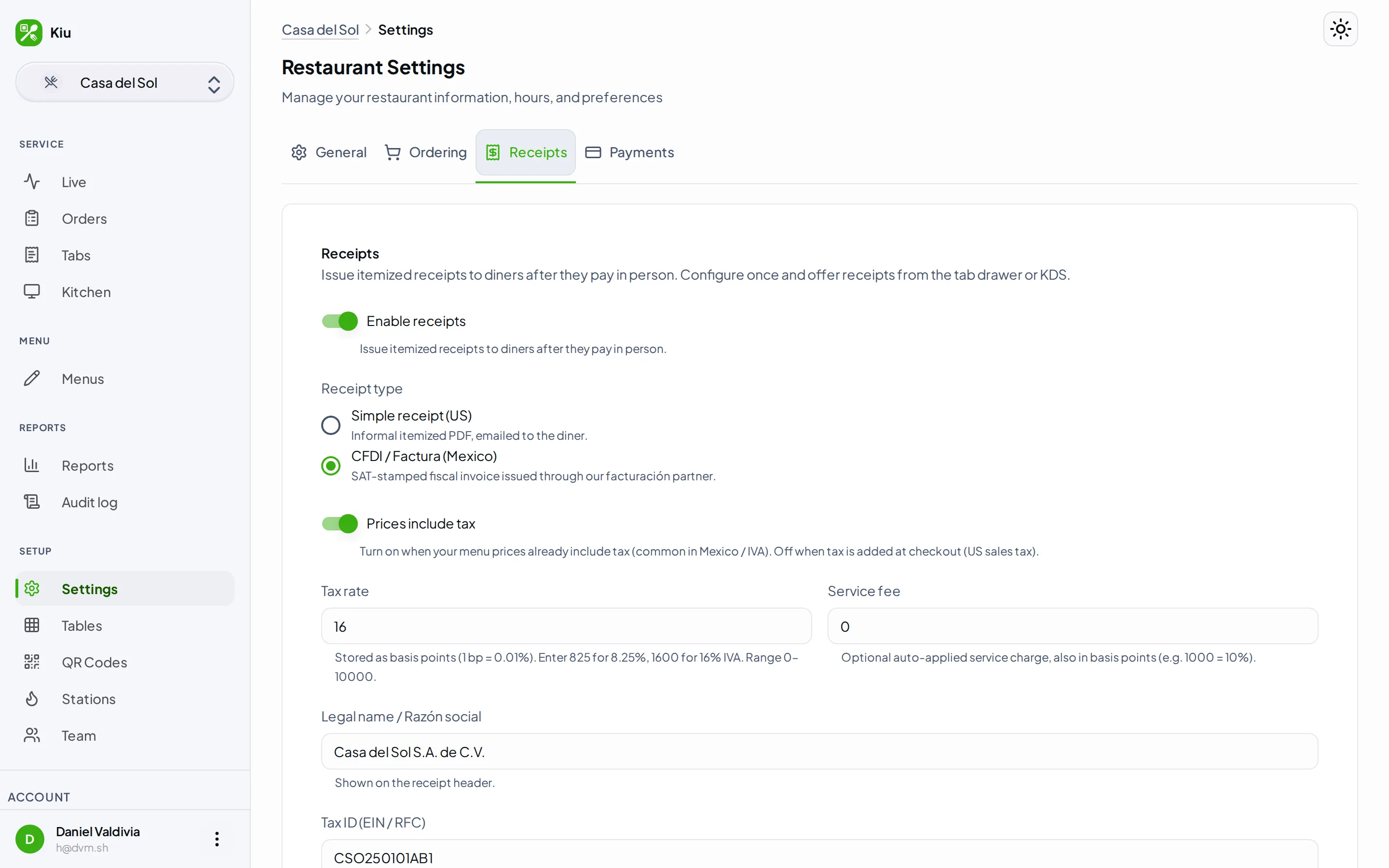The height and width of the screenshot is (868, 1389).
Task: Open the Live activity icon in sidebar
Action: (x=32, y=182)
